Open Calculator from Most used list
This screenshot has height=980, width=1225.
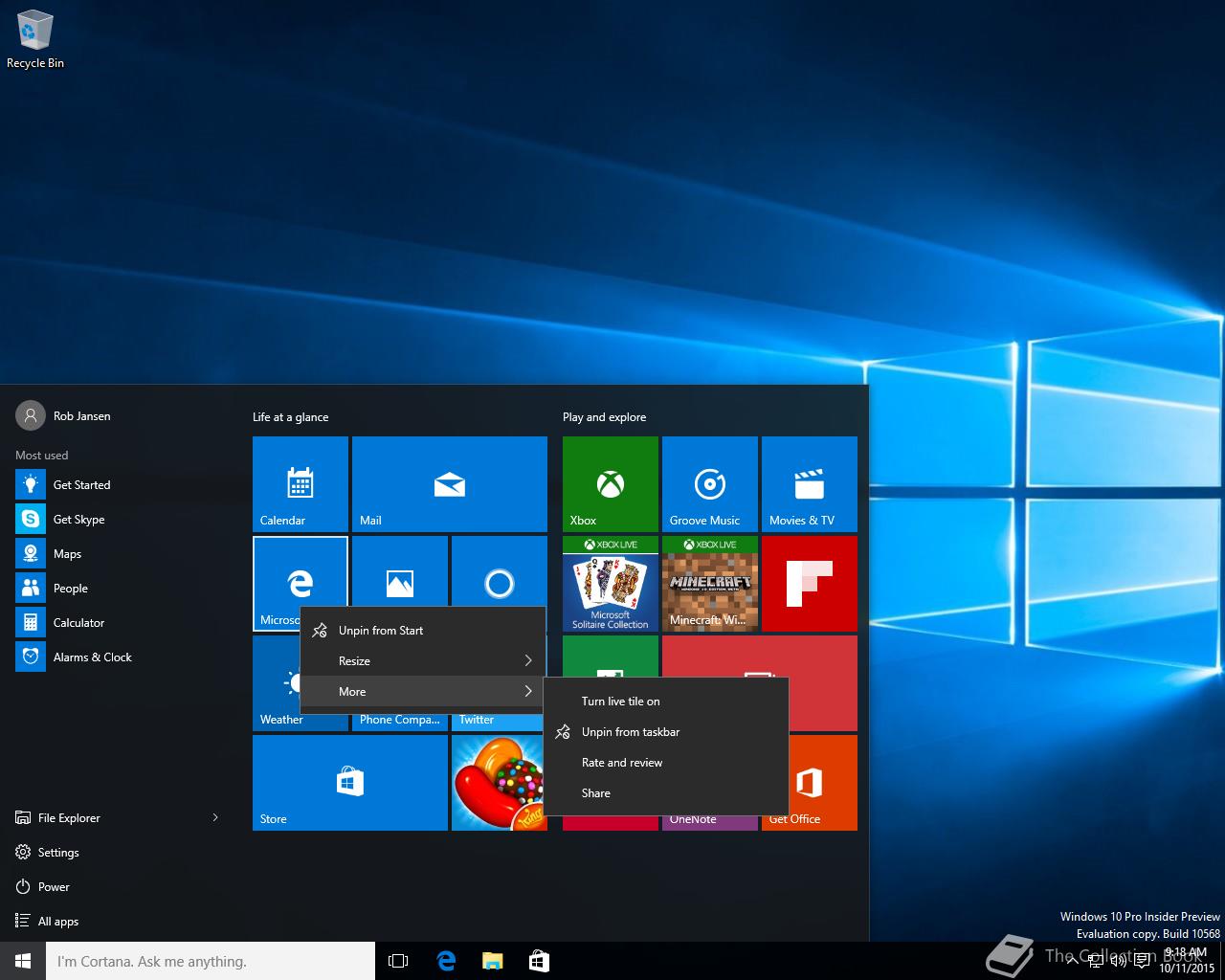click(x=119, y=623)
